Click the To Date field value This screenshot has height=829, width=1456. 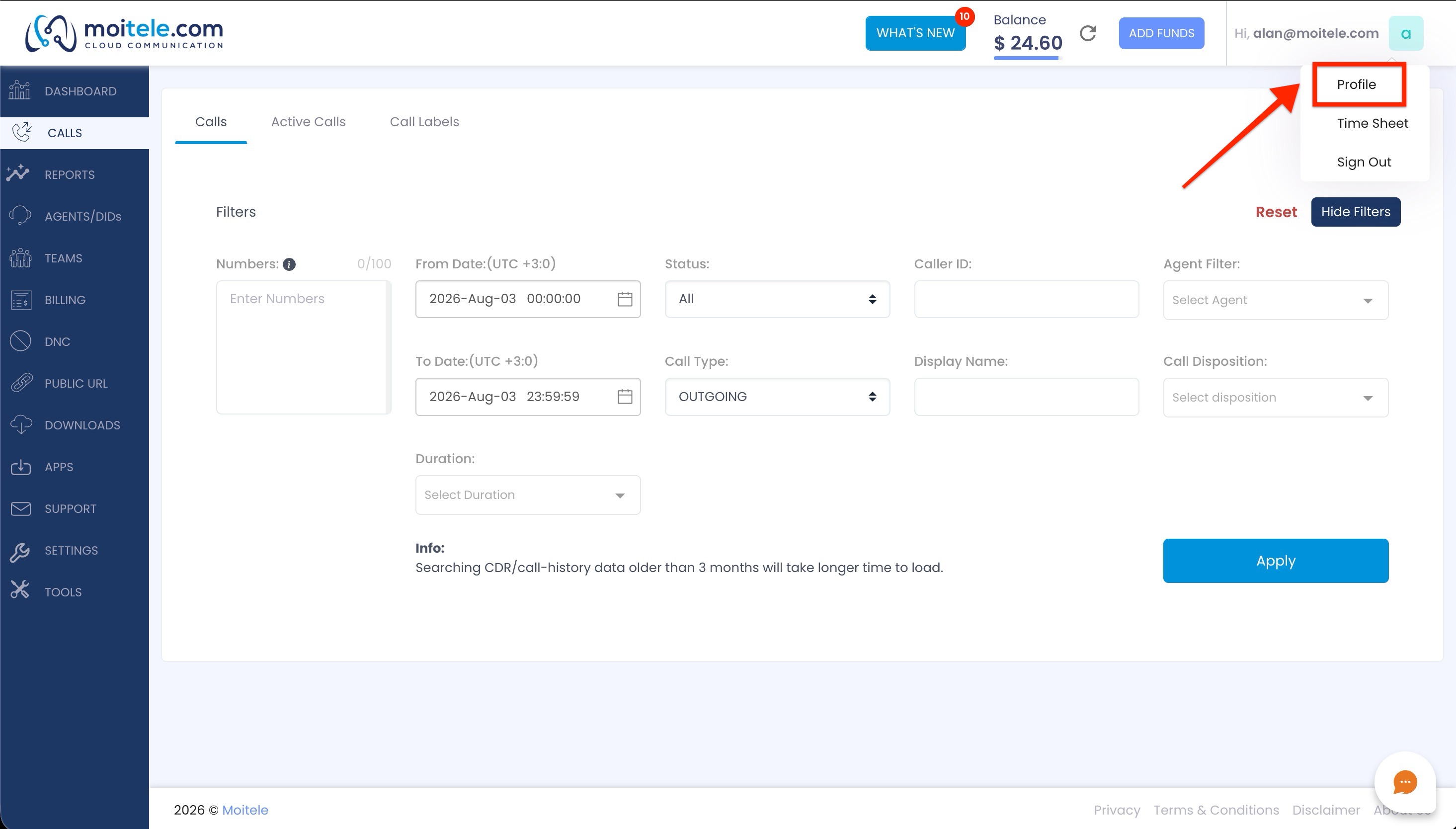click(504, 396)
